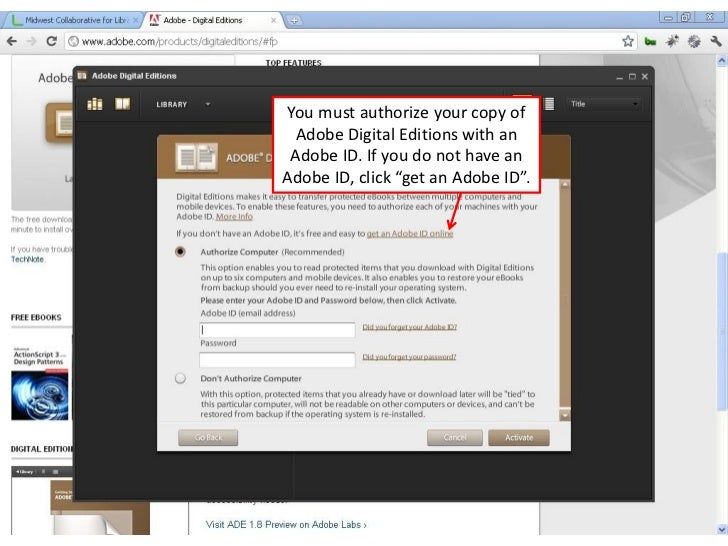Open the green 'bu' extension icon

click(650, 42)
